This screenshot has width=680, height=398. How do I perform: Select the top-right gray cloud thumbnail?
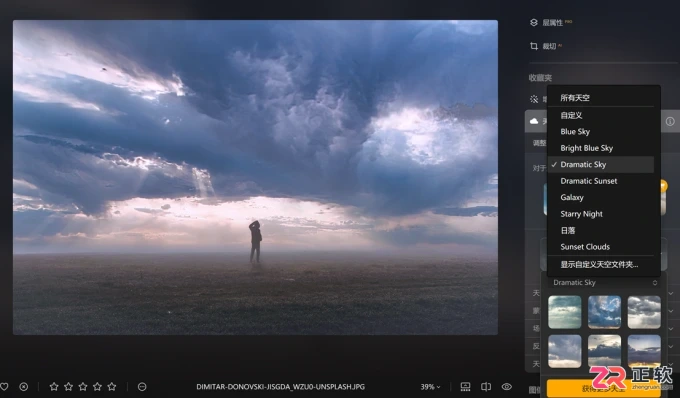644,312
